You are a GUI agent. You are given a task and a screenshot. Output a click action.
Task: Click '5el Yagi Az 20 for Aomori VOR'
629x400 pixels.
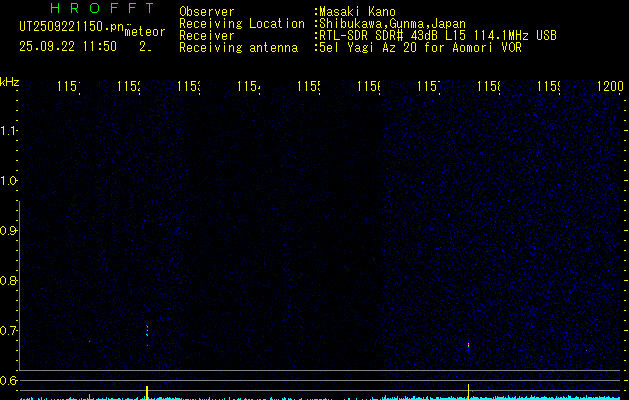click(420, 48)
